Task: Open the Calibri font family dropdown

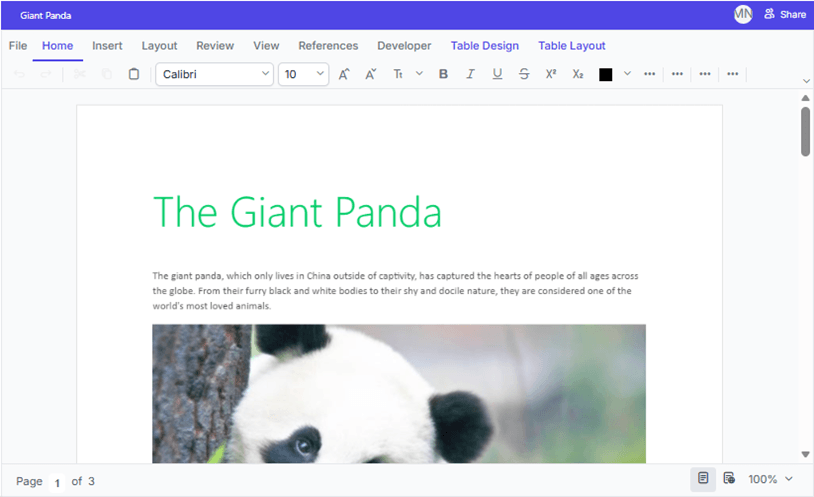Action: (x=214, y=74)
